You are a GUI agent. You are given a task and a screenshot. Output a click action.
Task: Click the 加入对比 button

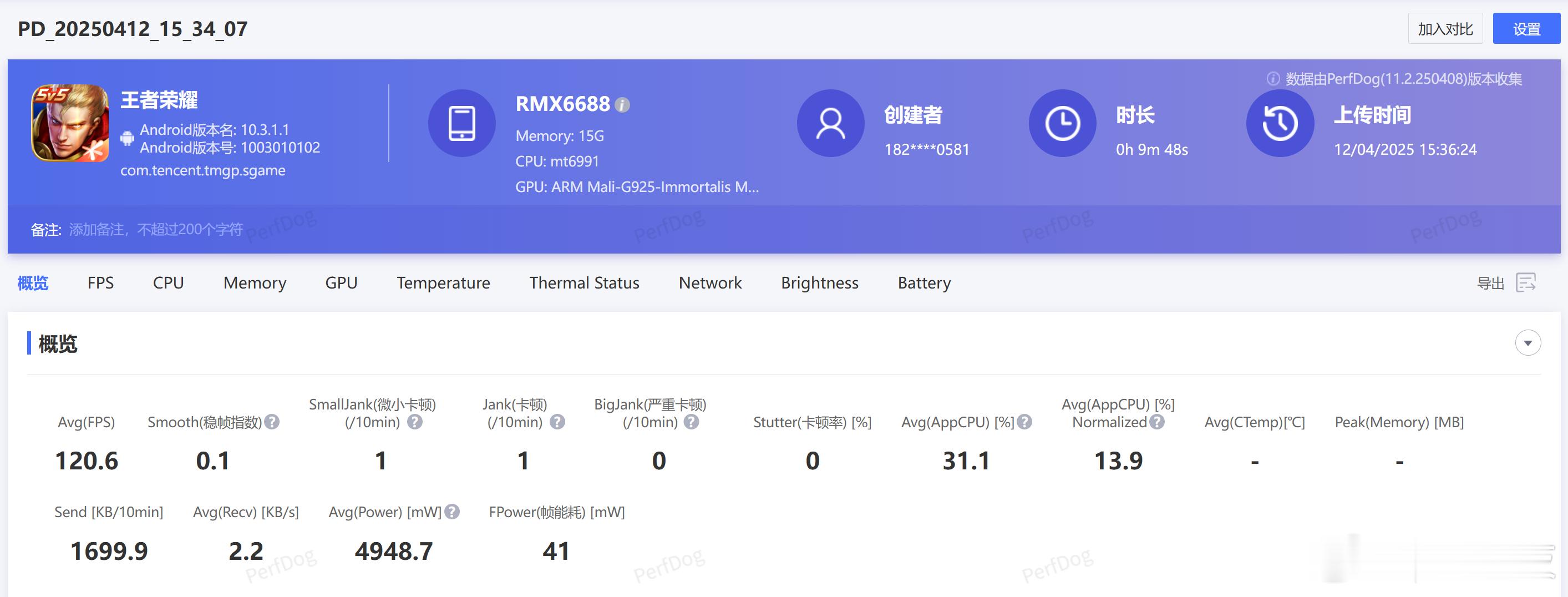pyautogui.click(x=1445, y=29)
